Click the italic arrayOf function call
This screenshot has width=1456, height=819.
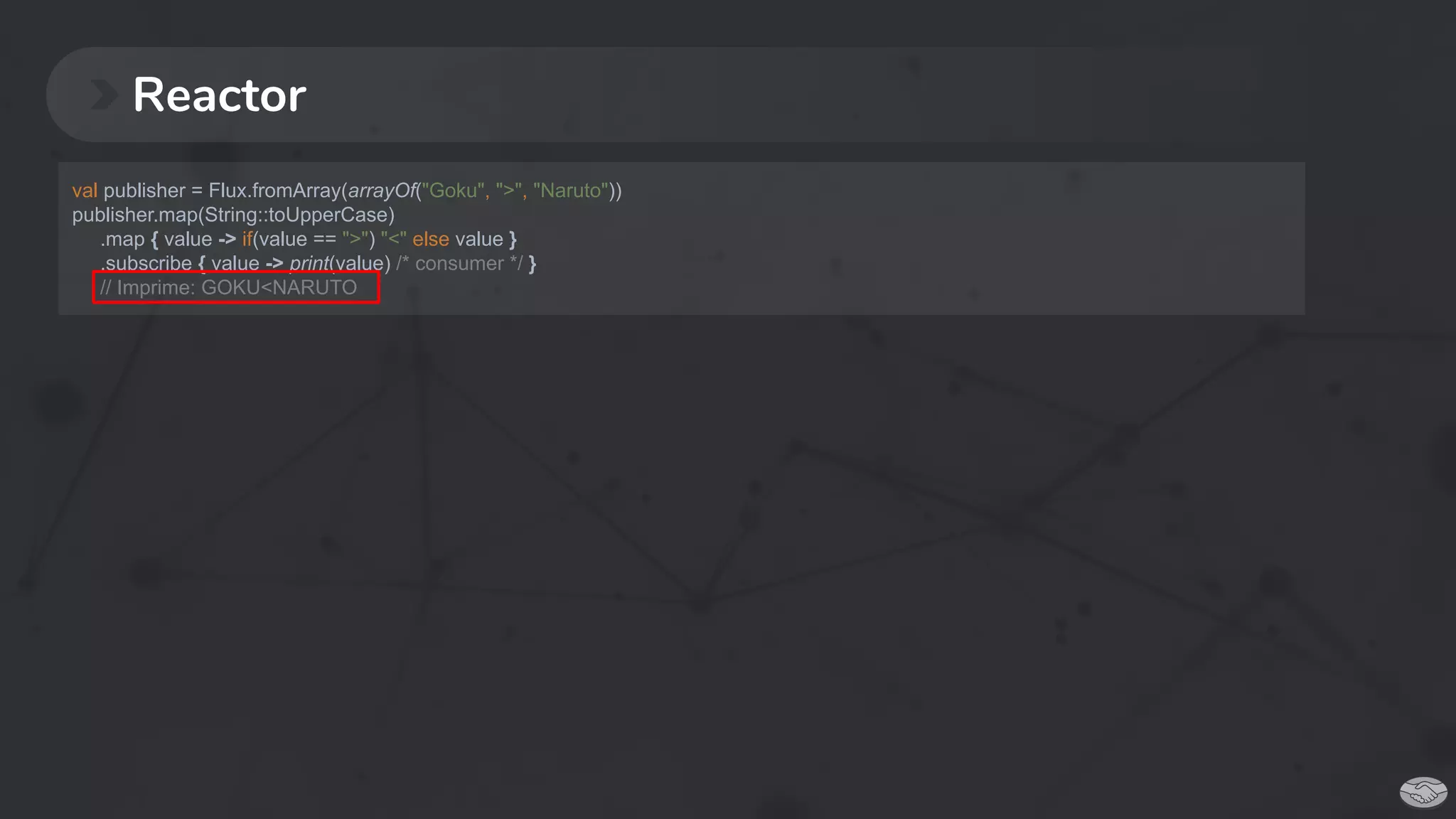pyautogui.click(x=382, y=191)
